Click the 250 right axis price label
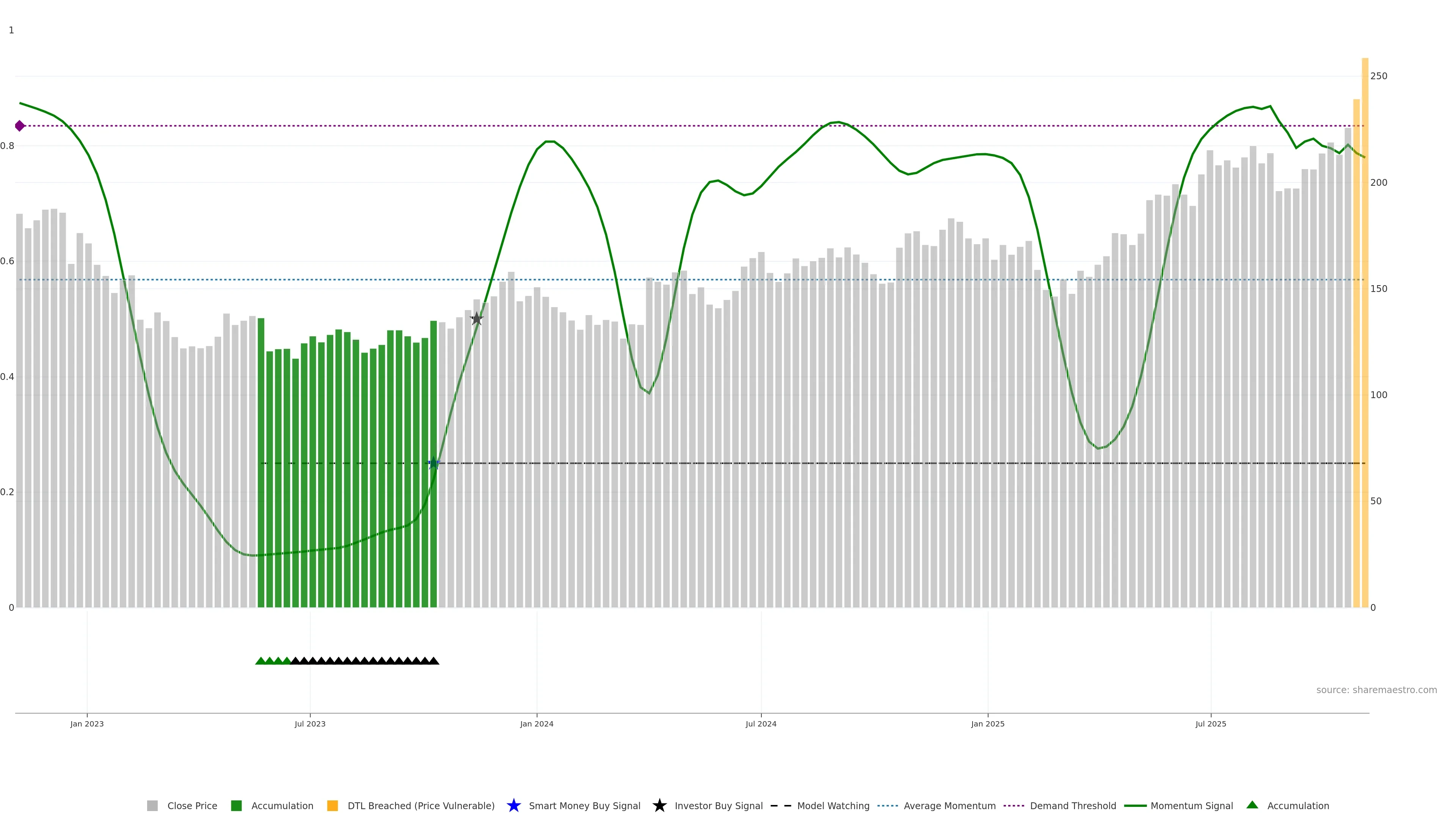 (1379, 76)
